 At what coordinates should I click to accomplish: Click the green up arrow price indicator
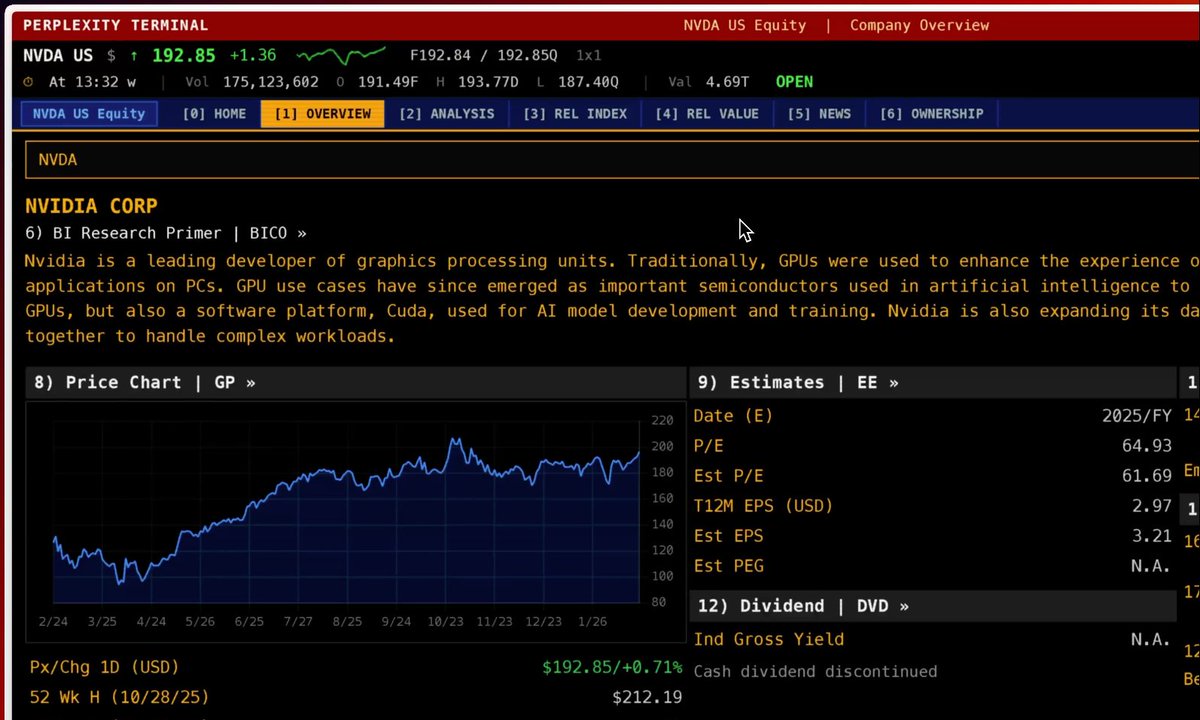[134, 56]
